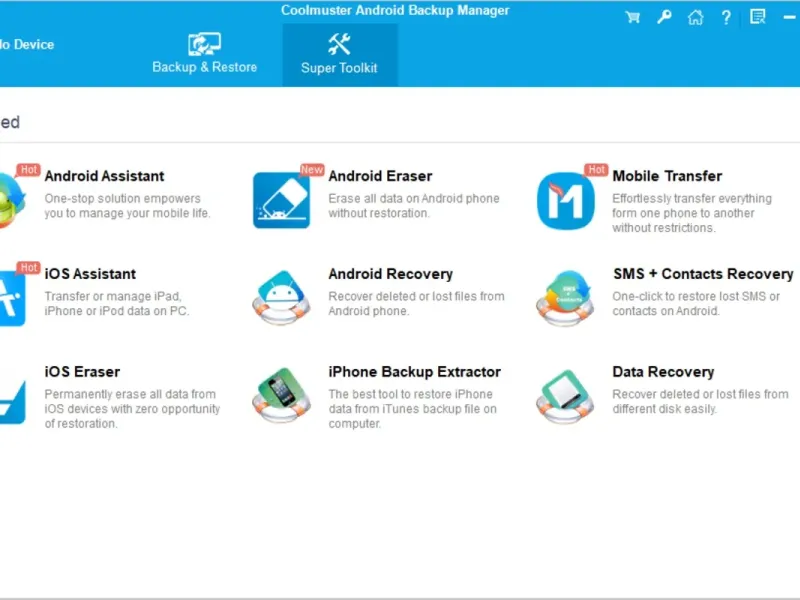Image resolution: width=800 pixels, height=600 pixels.
Task: Open the iOS Eraser title link
Action: 82,372
